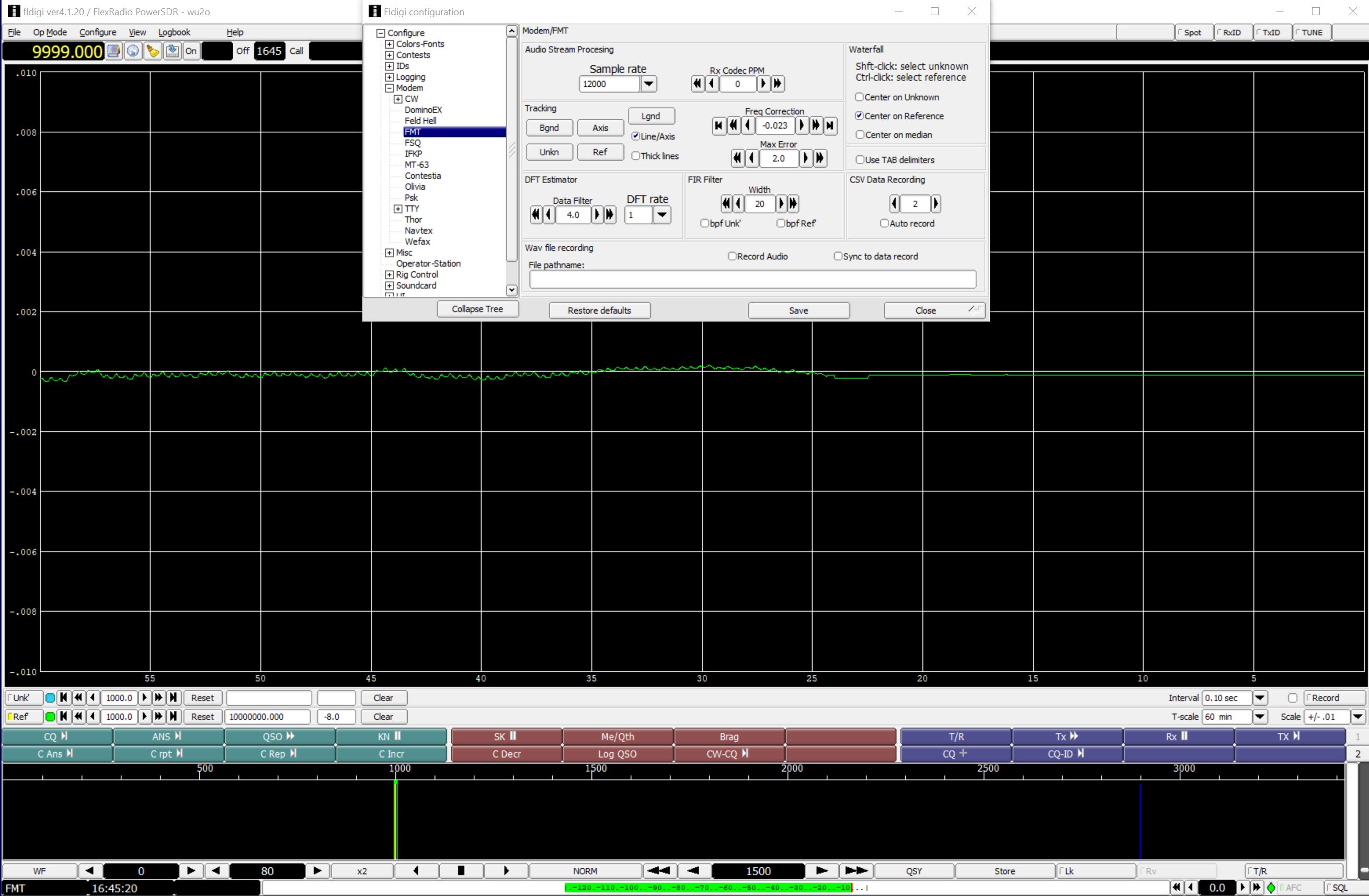Click the RxID button in toolbar
The image size is (1369, 896).
click(1231, 32)
